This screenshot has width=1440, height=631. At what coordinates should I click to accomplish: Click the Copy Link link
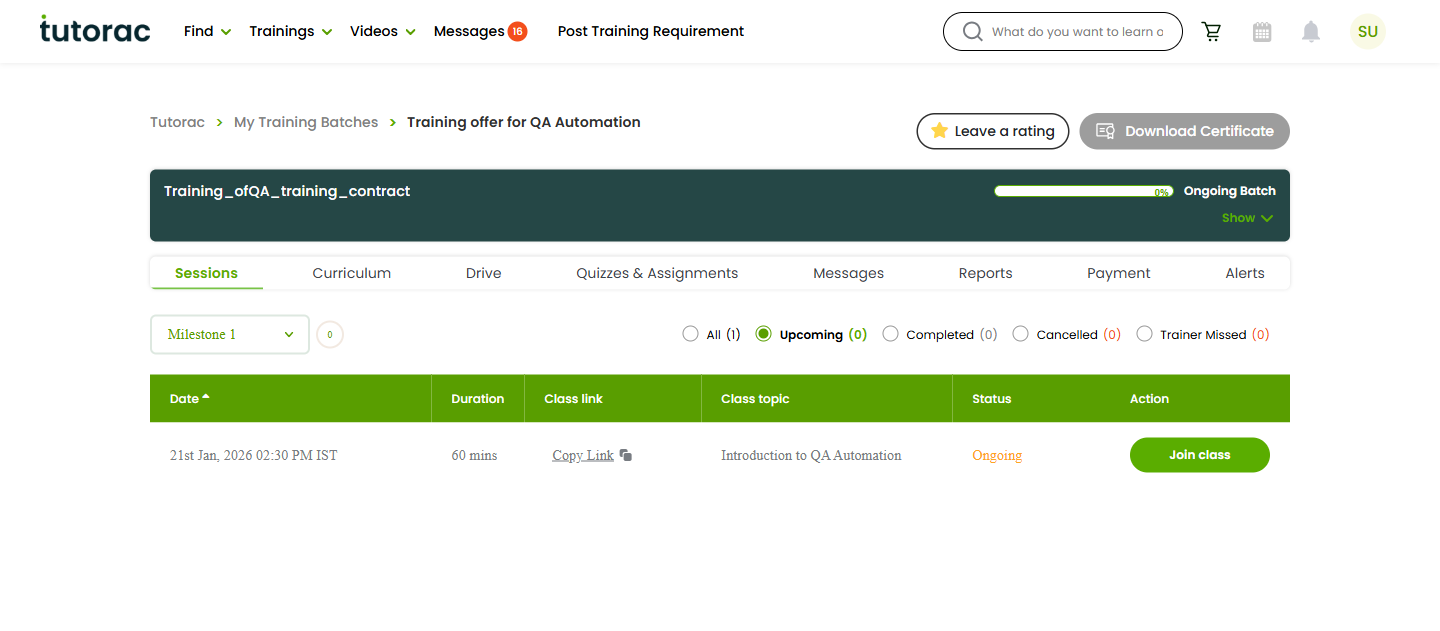tap(583, 455)
